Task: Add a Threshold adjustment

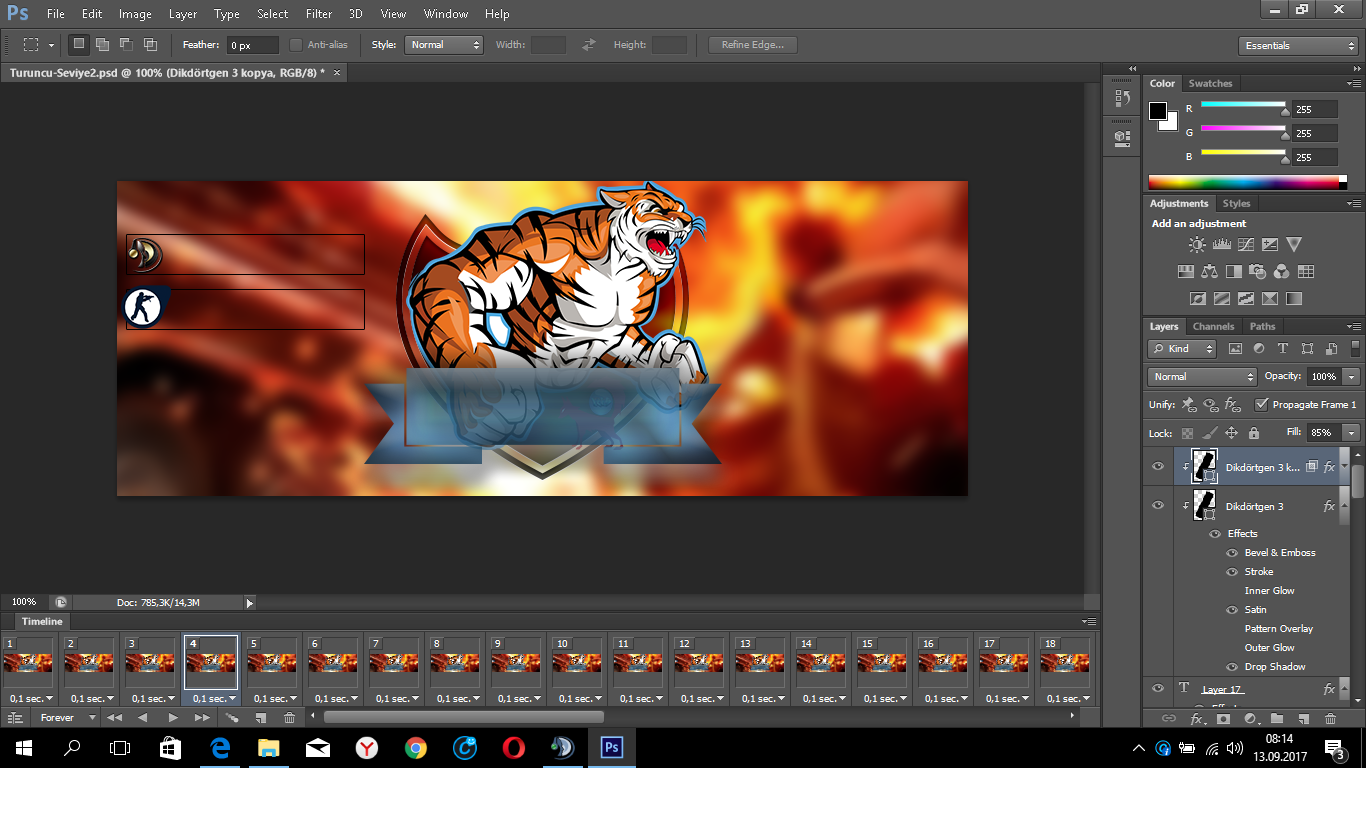Action: point(1246,298)
